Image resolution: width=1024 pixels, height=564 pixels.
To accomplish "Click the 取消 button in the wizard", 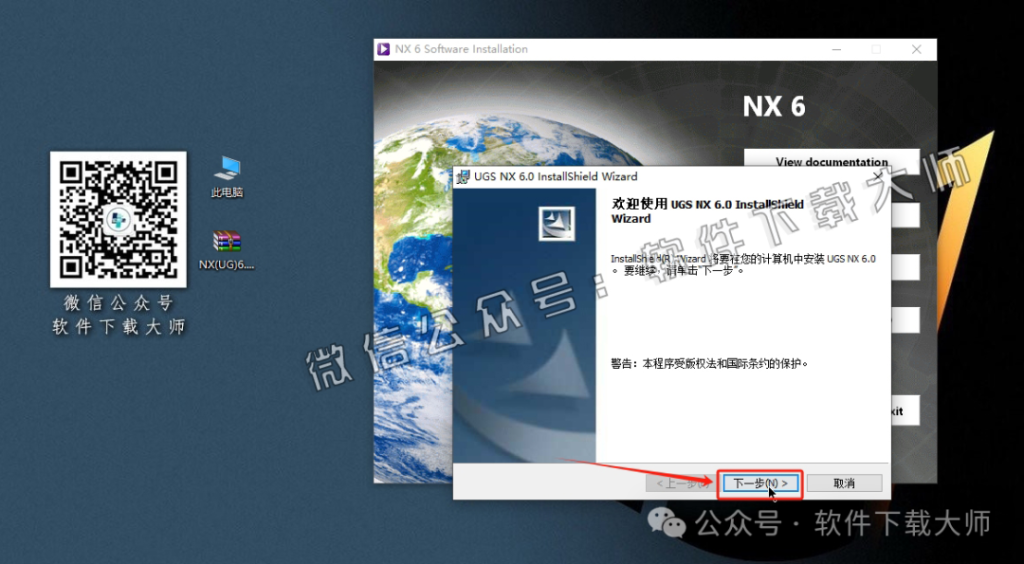I will pyautogui.click(x=844, y=483).
